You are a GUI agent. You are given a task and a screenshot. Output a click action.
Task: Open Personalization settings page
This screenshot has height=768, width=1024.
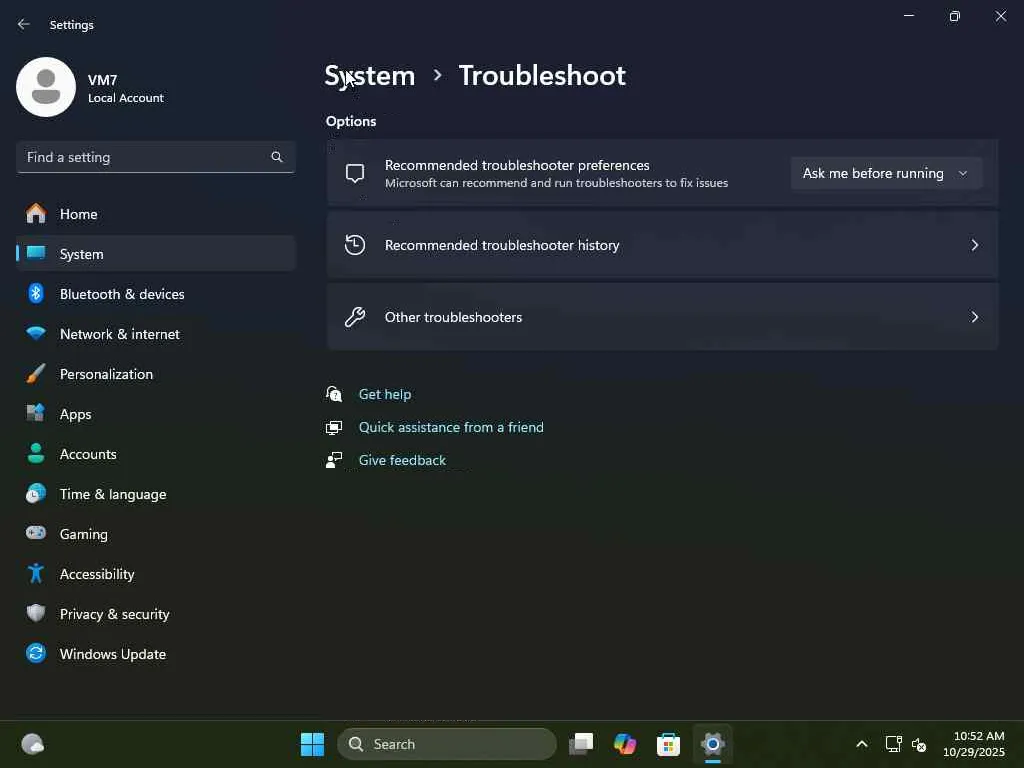(155, 374)
